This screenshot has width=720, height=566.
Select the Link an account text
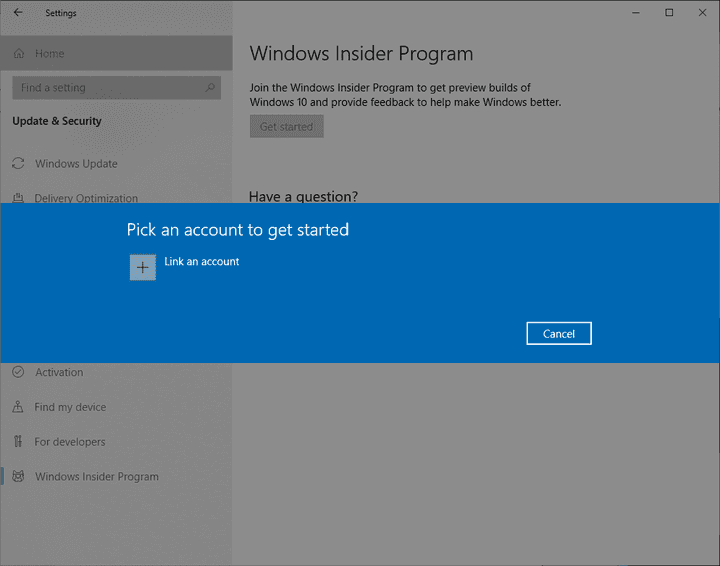click(x=202, y=261)
